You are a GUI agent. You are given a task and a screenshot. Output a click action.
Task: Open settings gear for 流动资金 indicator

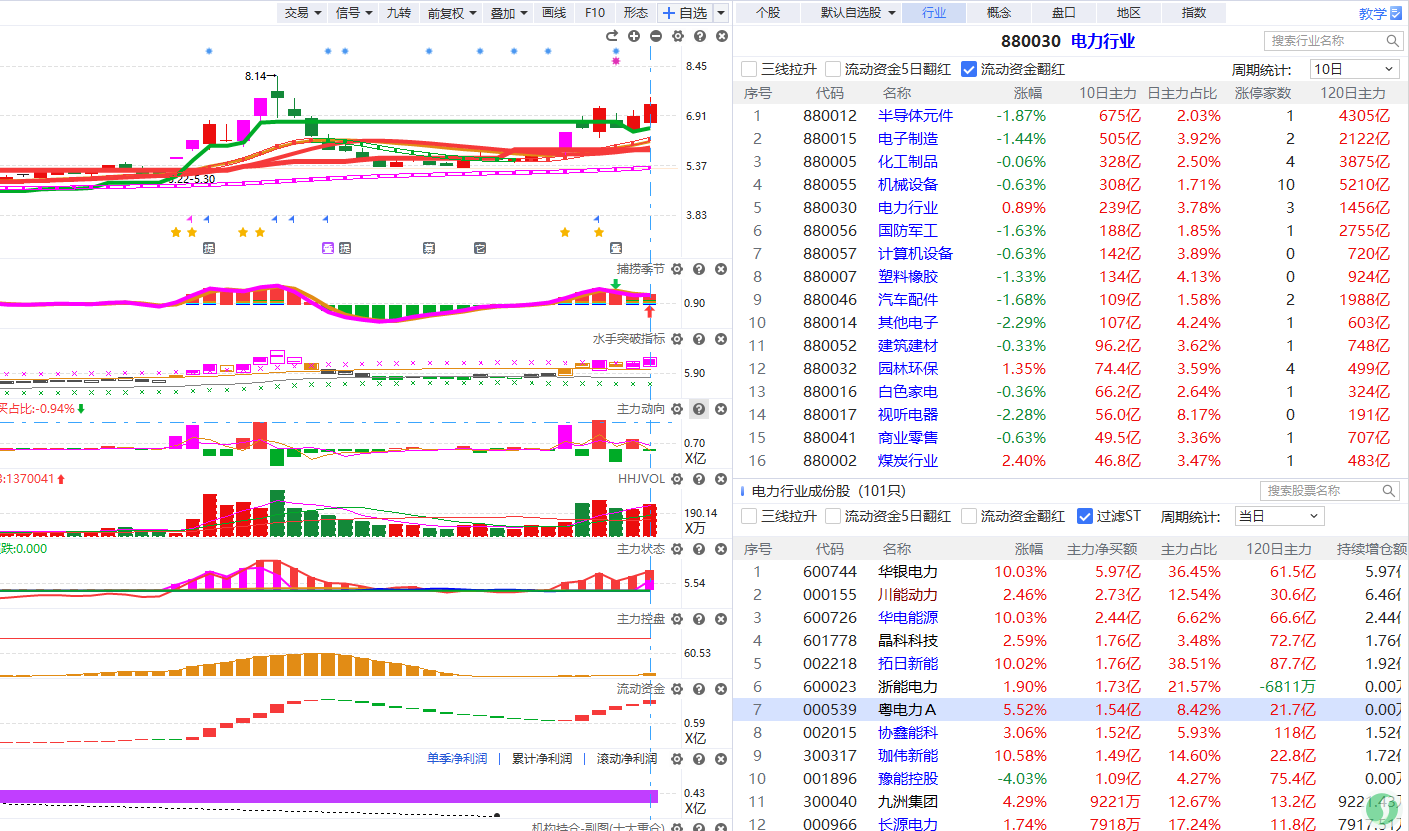tap(677, 689)
